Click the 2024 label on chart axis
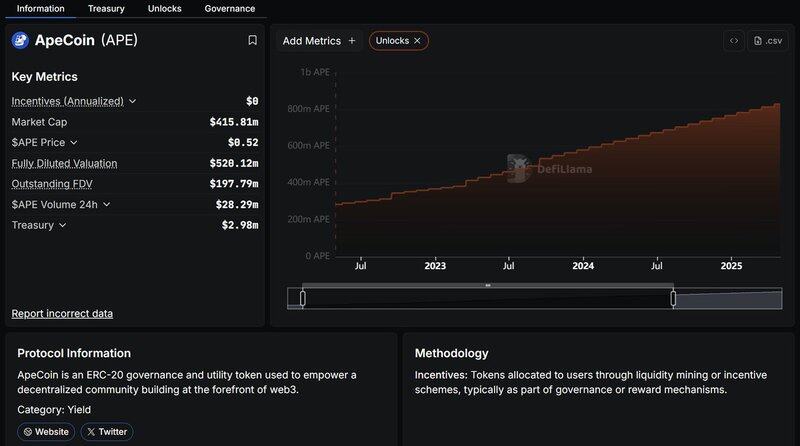This screenshot has height=446, width=800. [583, 266]
